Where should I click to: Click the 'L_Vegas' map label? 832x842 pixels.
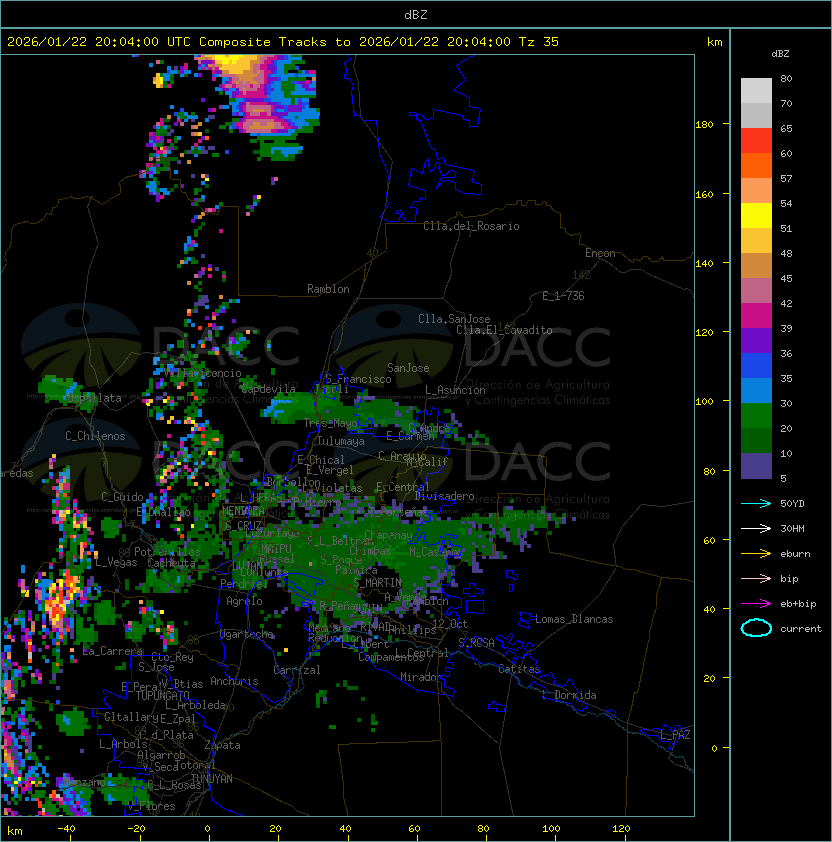[116, 562]
